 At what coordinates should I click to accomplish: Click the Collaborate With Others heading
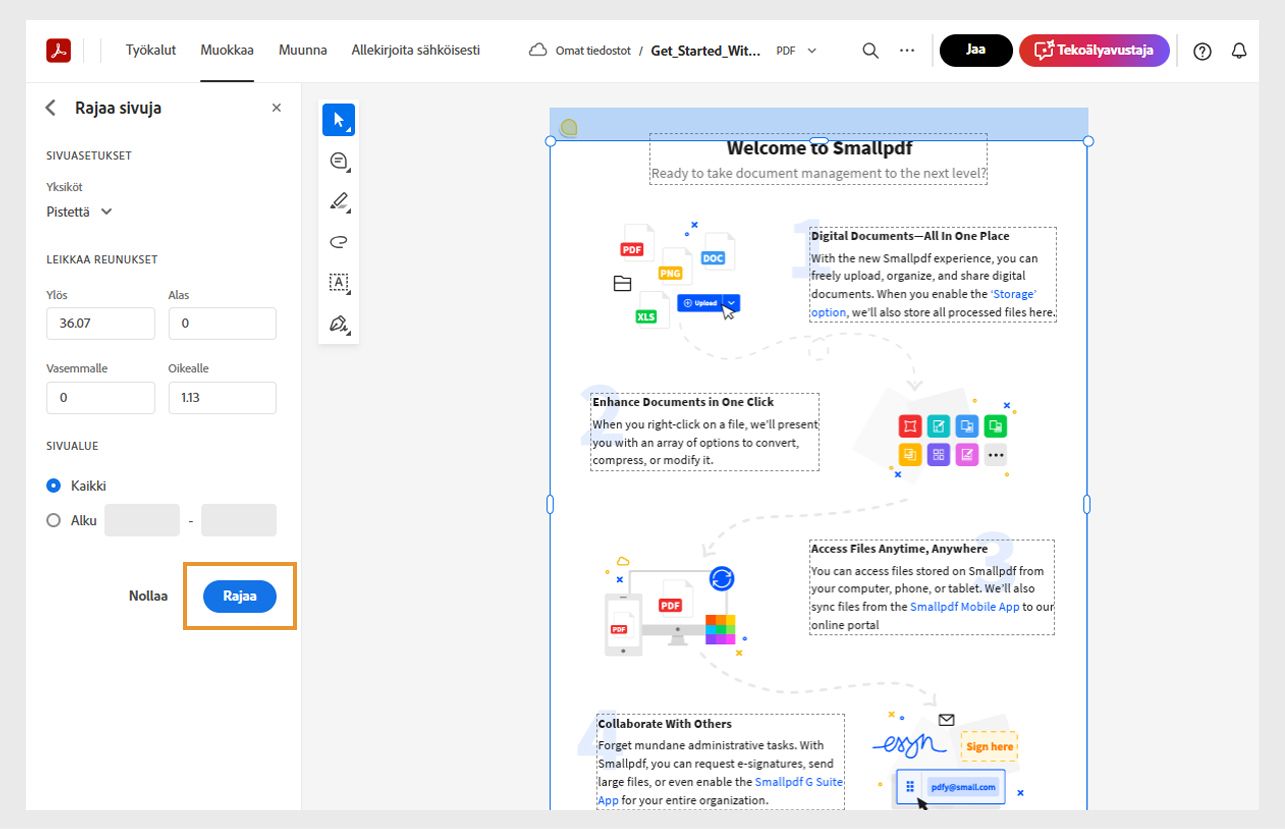(x=665, y=724)
